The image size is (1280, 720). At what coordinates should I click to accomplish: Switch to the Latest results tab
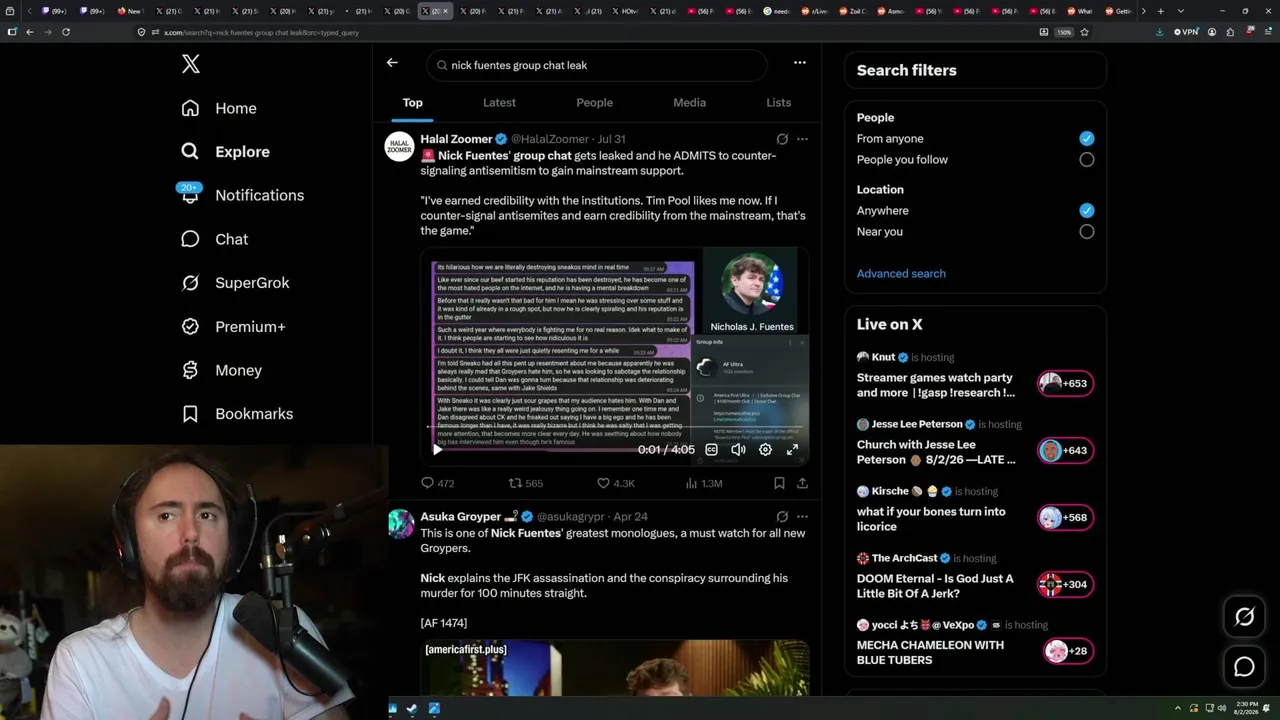pyautogui.click(x=499, y=103)
